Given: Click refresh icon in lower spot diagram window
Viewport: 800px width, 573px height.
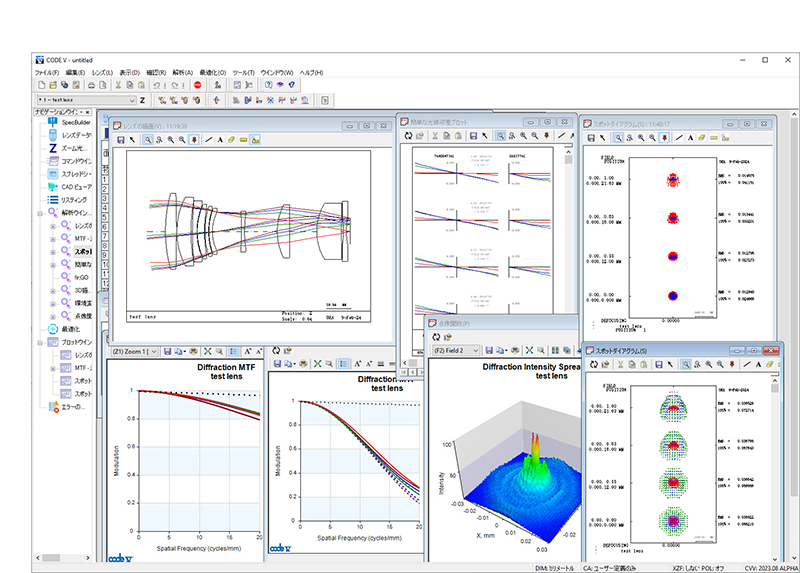Looking at the screenshot, I should [593, 364].
